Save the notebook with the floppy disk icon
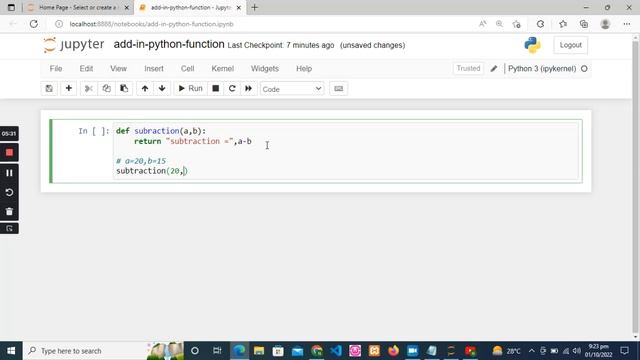The image size is (640, 360). [x=49, y=89]
